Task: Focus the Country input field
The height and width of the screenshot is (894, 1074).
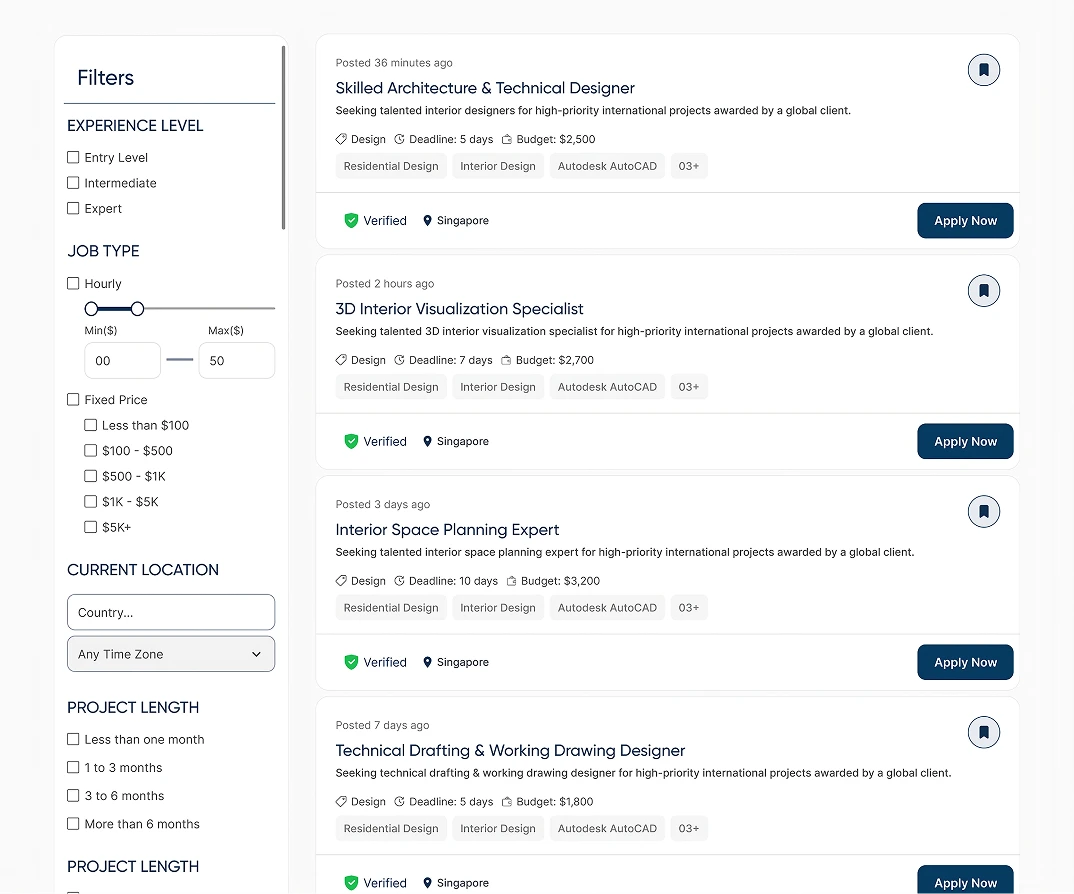Action: pos(171,613)
